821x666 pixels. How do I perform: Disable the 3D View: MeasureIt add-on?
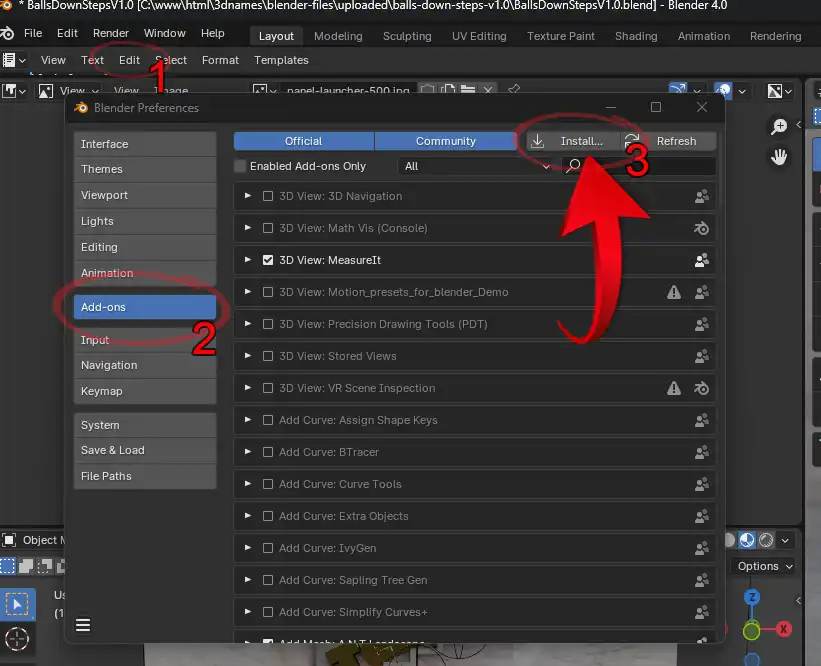(268, 260)
